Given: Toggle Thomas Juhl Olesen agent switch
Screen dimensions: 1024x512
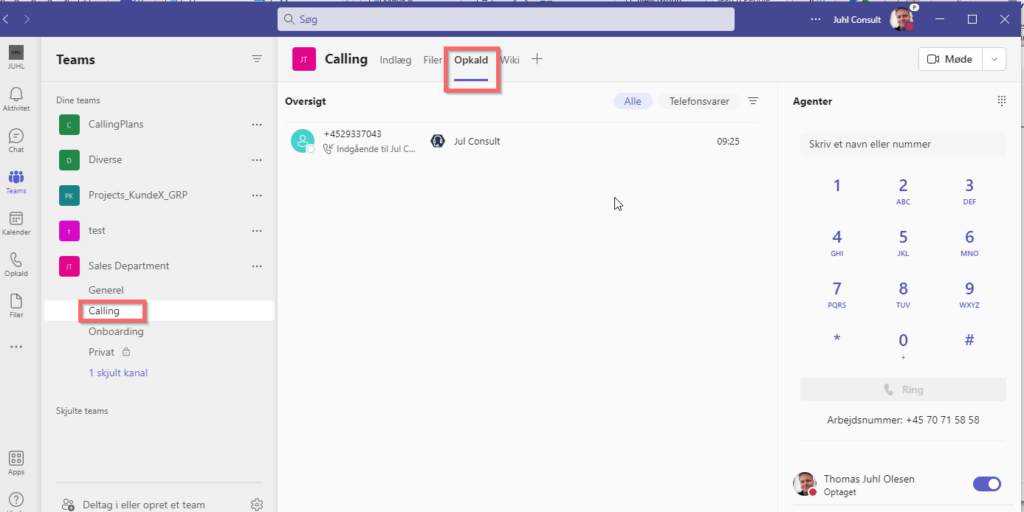Looking at the screenshot, I should click(987, 484).
